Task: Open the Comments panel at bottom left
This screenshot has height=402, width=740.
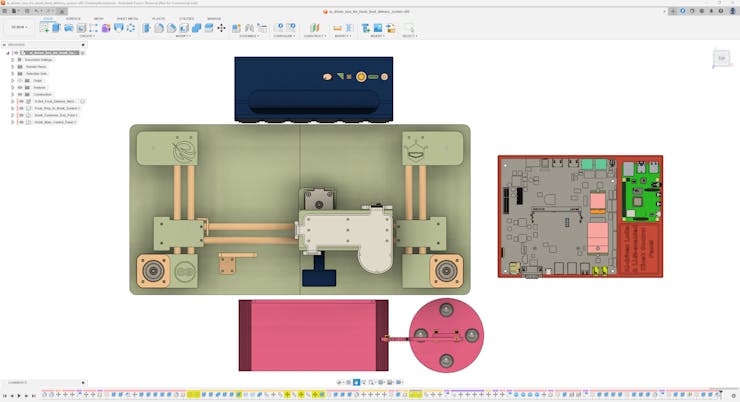Action: pos(18,382)
